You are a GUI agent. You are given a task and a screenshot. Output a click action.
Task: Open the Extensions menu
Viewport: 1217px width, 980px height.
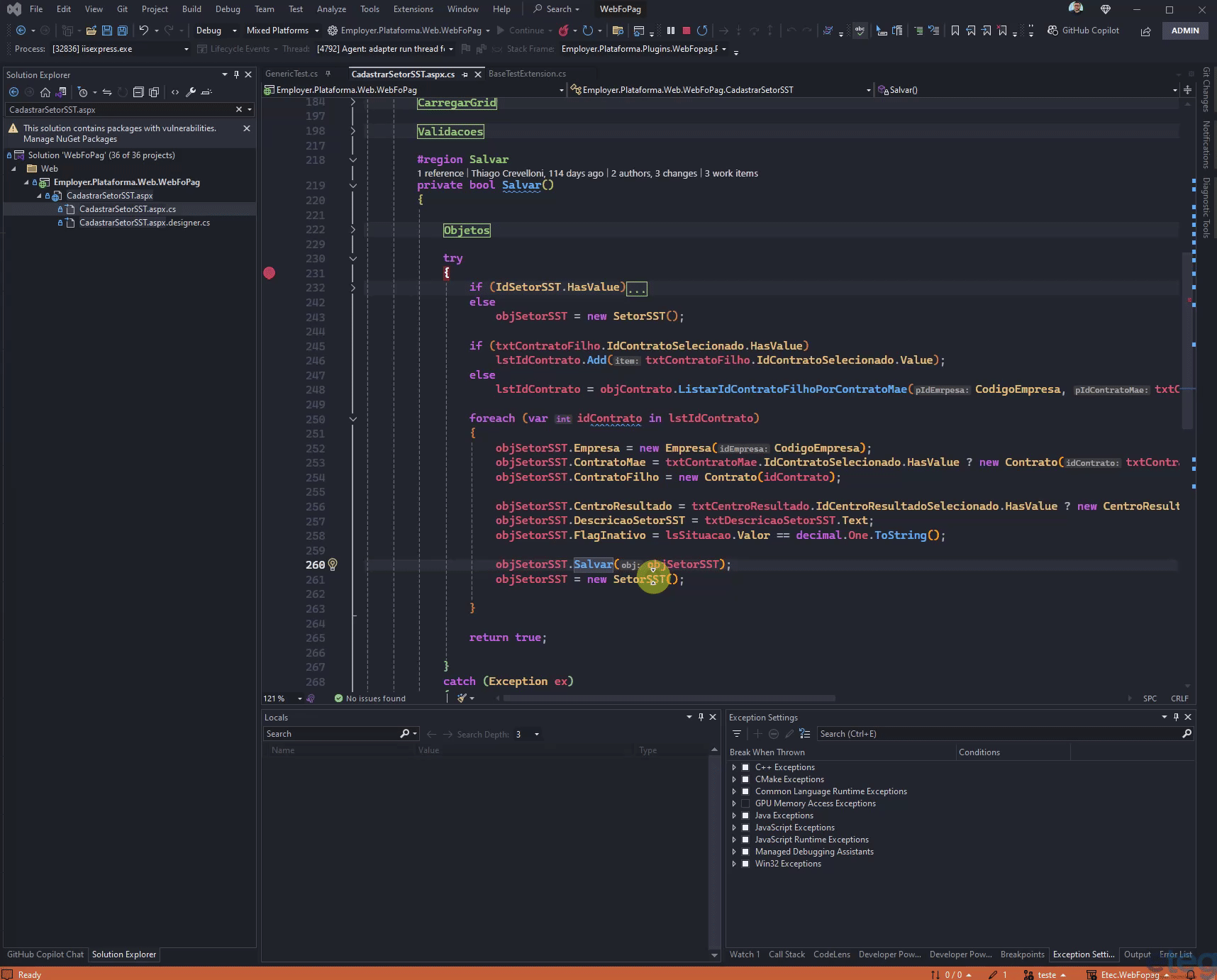click(x=413, y=9)
